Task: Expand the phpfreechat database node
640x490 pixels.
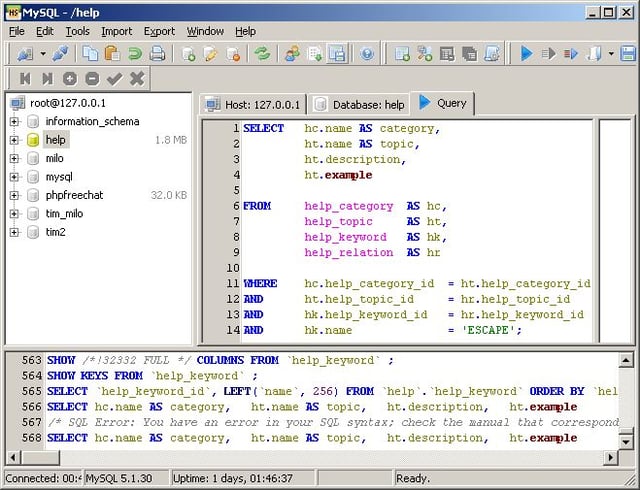Action: pos(14,195)
